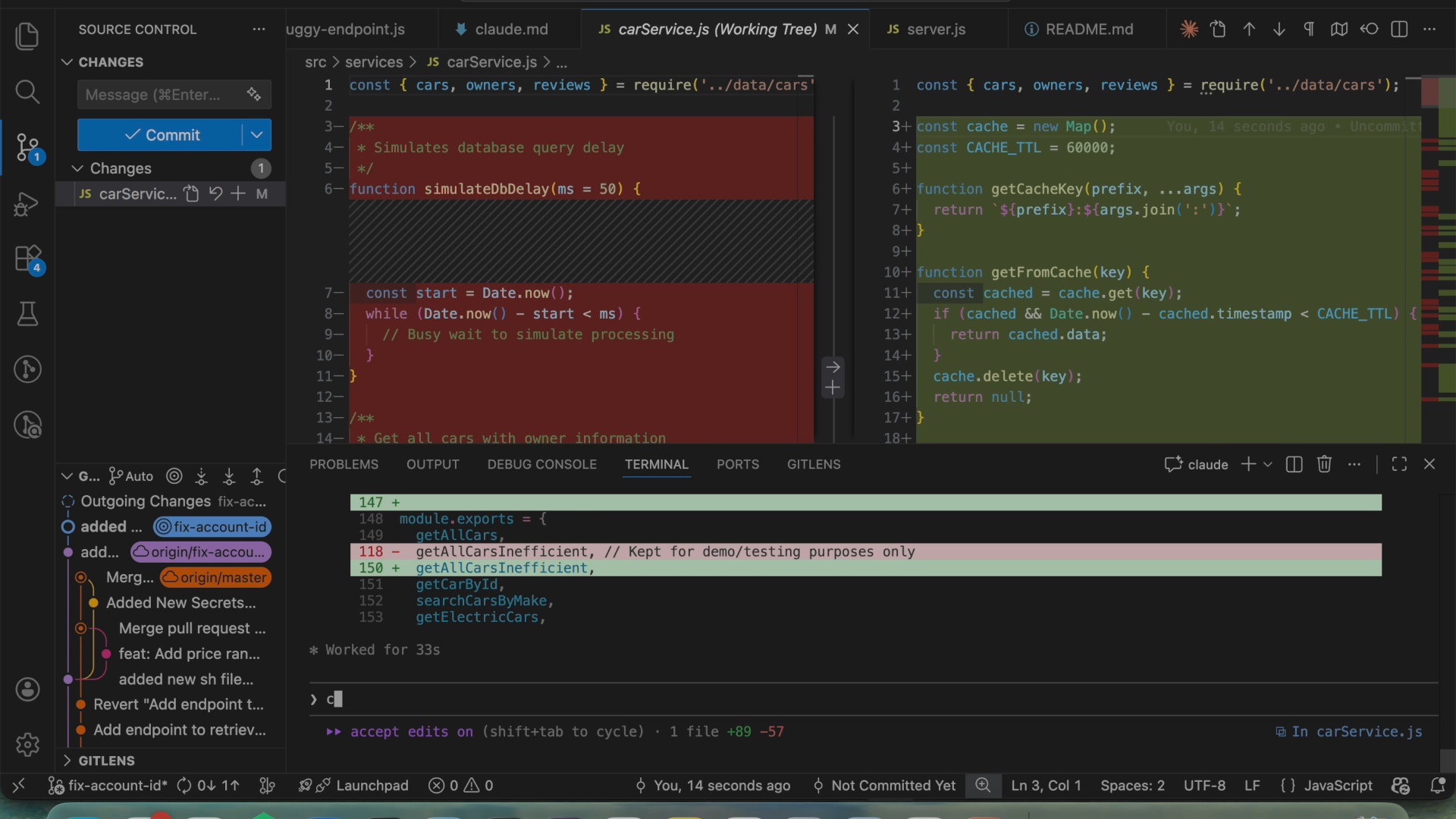
Task: Select 'Added New Secrets...' commit in graph
Action: click(181, 603)
